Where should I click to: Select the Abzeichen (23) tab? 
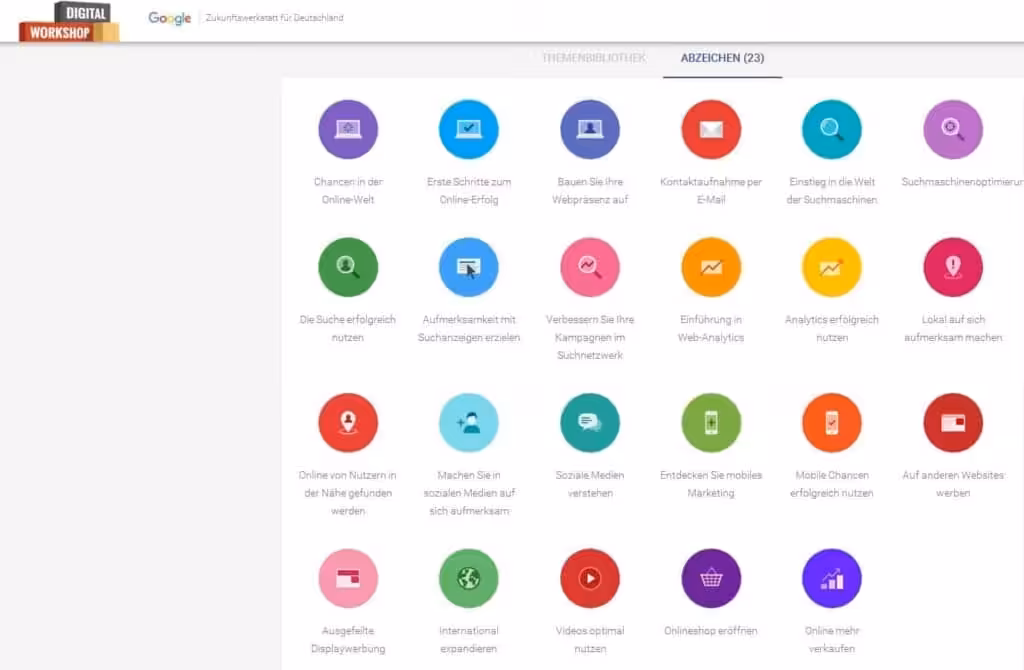pyautogui.click(x=722, y=57)
